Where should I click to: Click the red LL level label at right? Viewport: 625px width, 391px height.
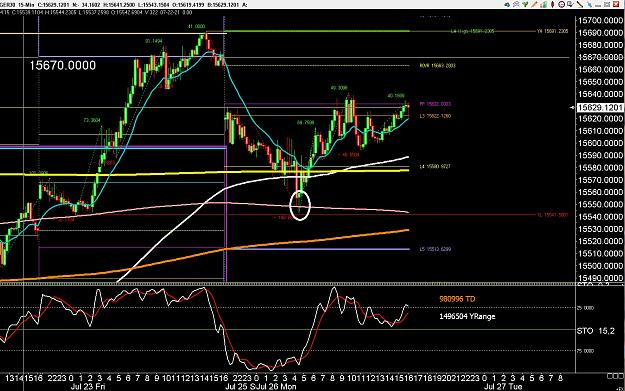tap(552, 215)
